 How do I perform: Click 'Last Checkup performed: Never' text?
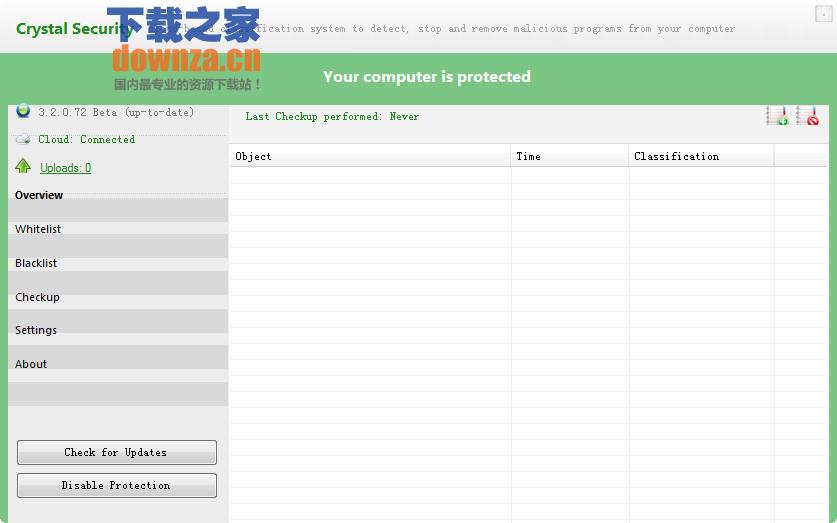pyautogui.click(x=332, y=116)
